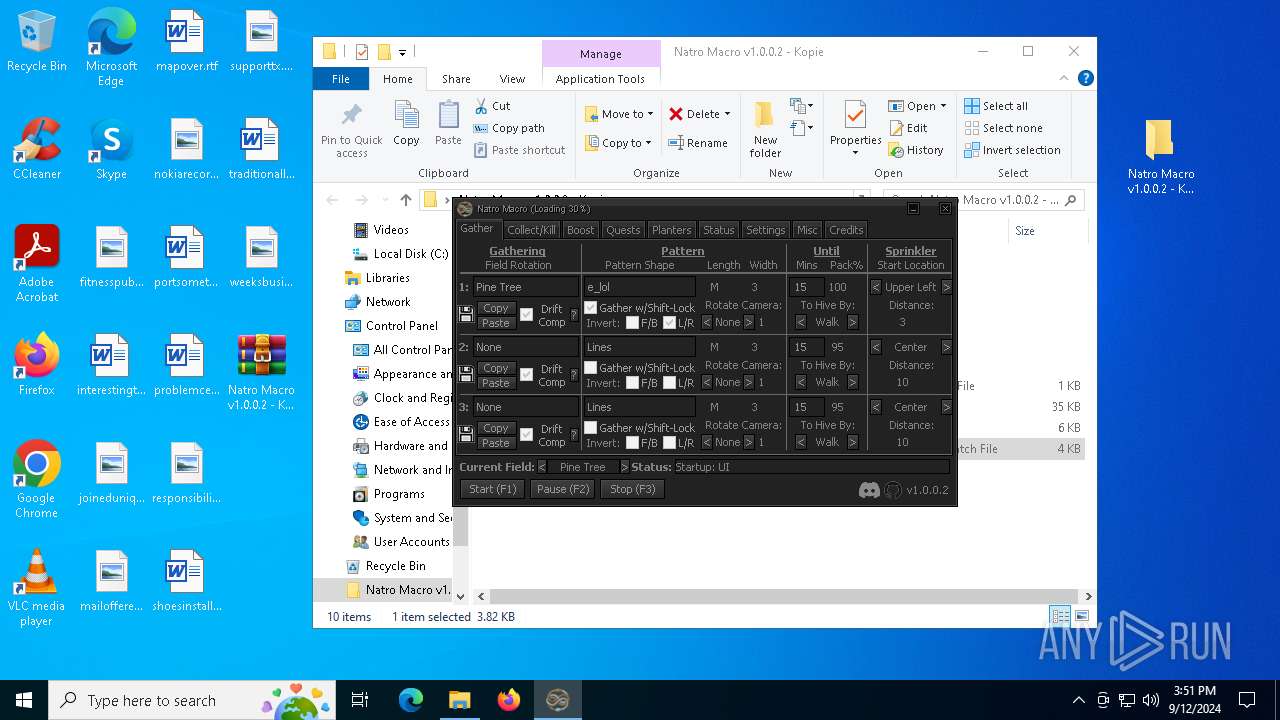
Task: Open the GitHub icon in Natro Macro
Action: pos(893,490)
